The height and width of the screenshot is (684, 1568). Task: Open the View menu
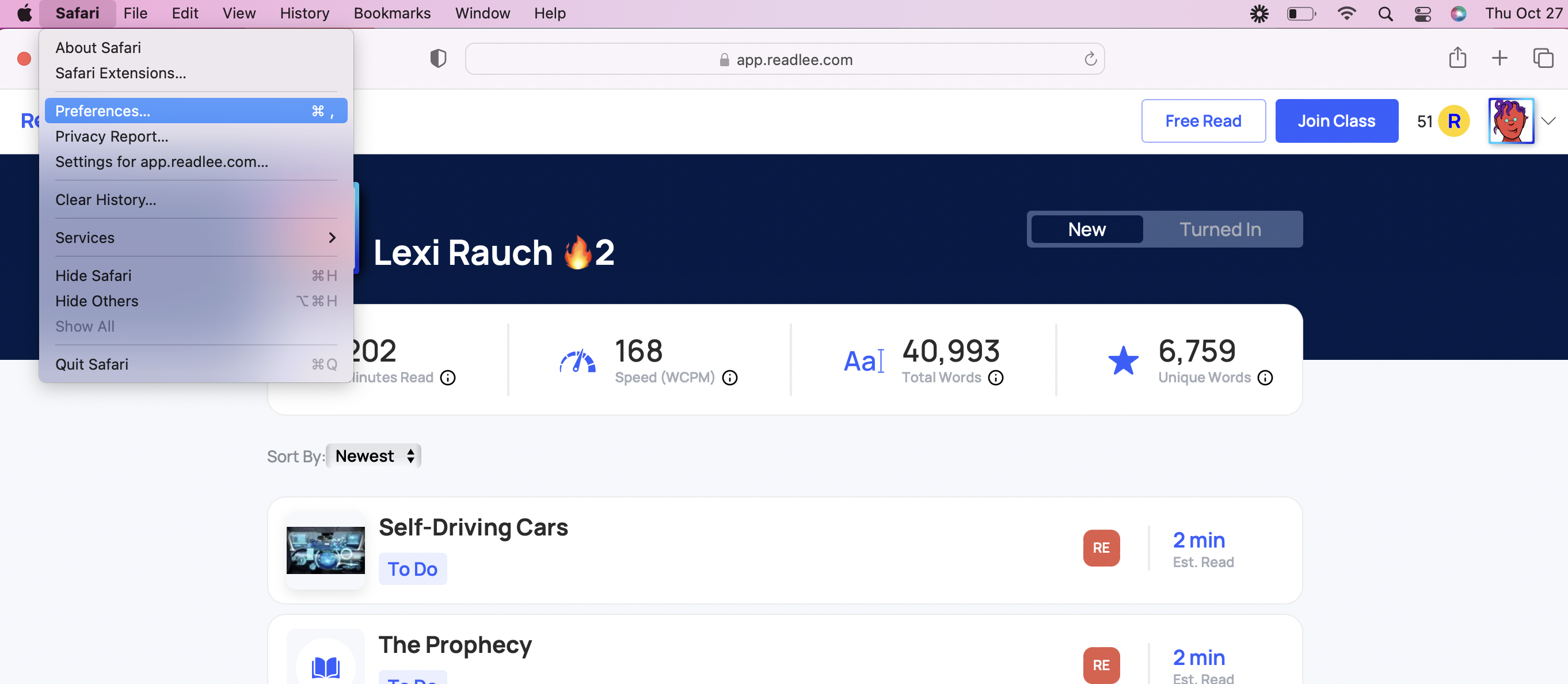(239, 13)
